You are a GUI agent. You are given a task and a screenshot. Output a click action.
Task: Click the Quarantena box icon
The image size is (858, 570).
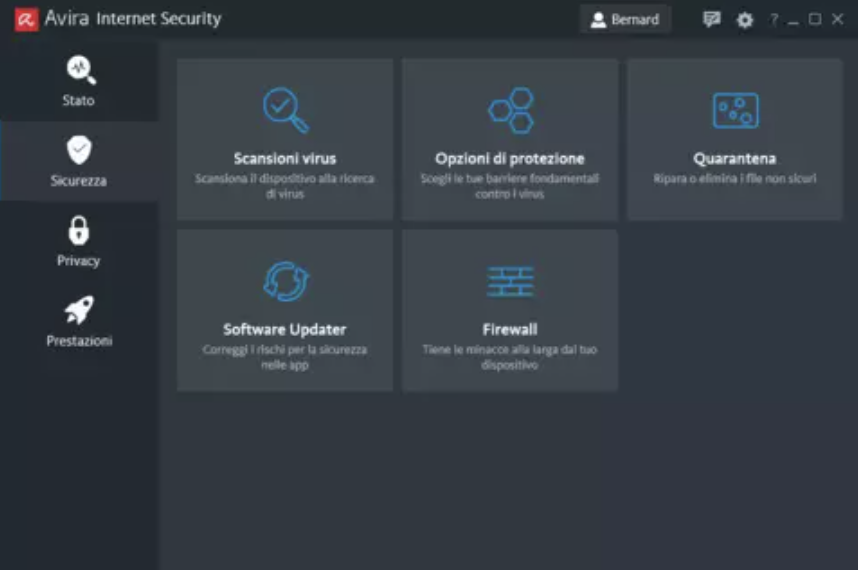pyautogui.click(x=735, y=110)
